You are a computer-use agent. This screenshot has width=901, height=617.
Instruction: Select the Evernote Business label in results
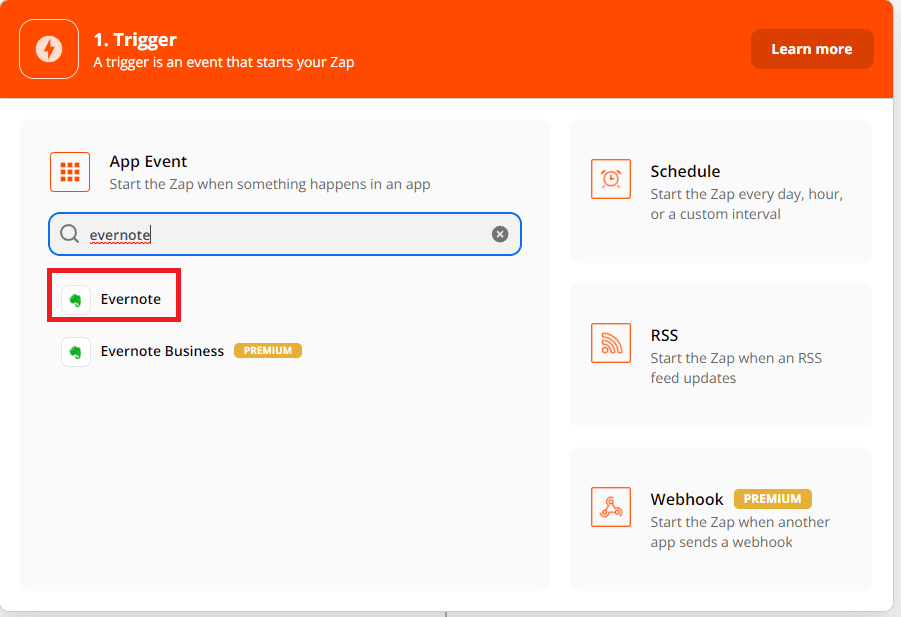click(162, 351)
